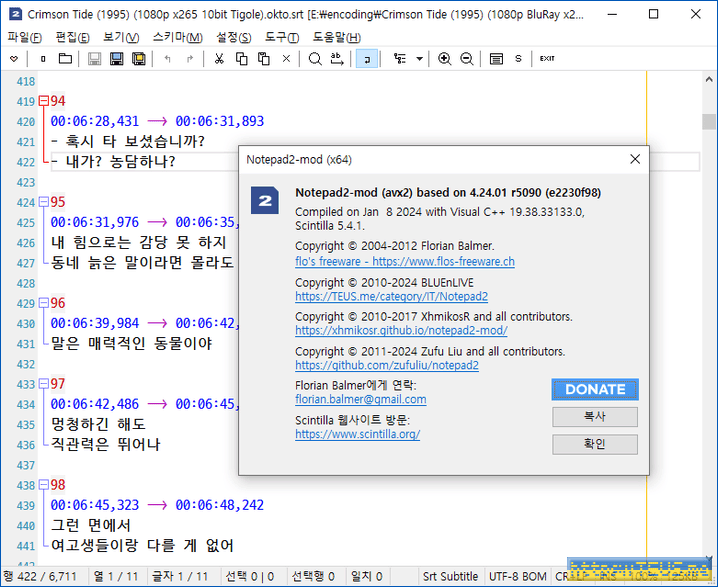Screen dimensions: 718x587
Task: Click the Open file folder icon
Action: pyautogui.click(x=65, y=59)
